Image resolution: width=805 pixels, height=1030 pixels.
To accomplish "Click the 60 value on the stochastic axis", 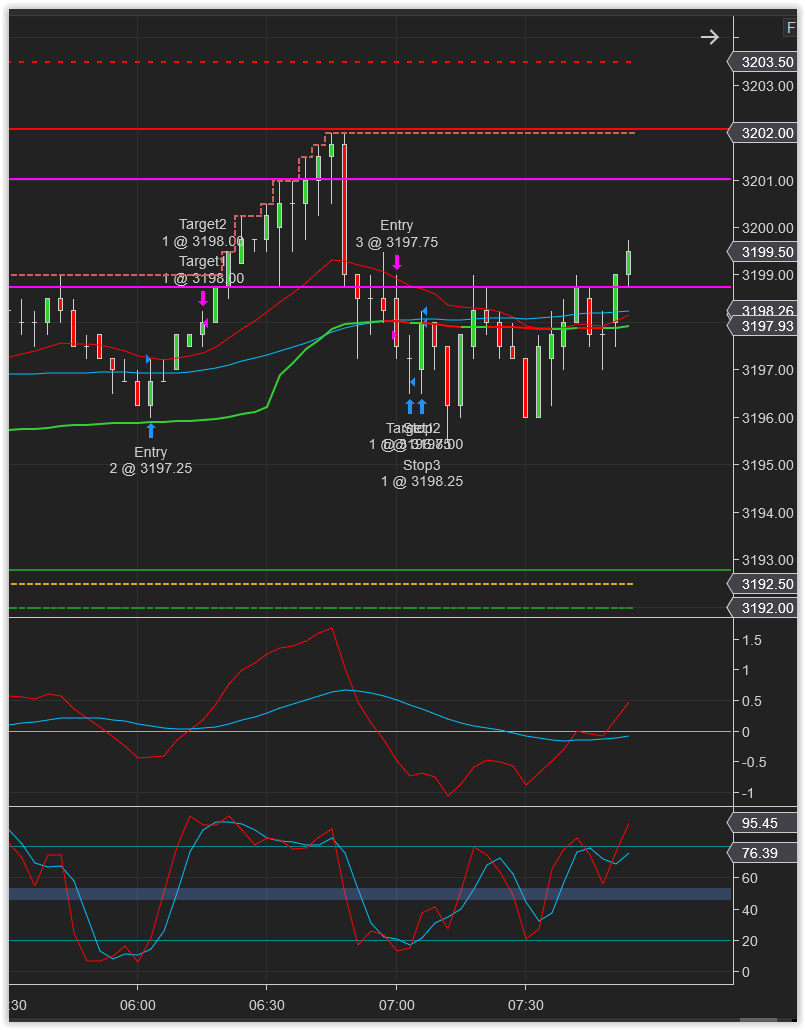I will [750, 878].
